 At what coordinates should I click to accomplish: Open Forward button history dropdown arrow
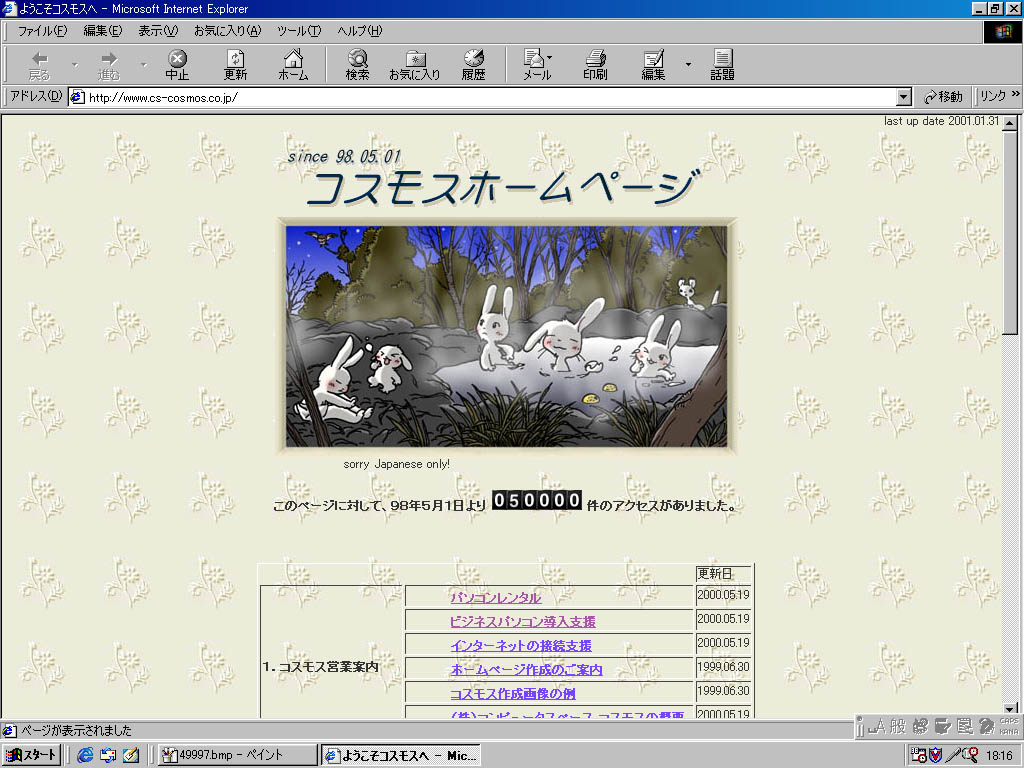(x=144, y=65)
